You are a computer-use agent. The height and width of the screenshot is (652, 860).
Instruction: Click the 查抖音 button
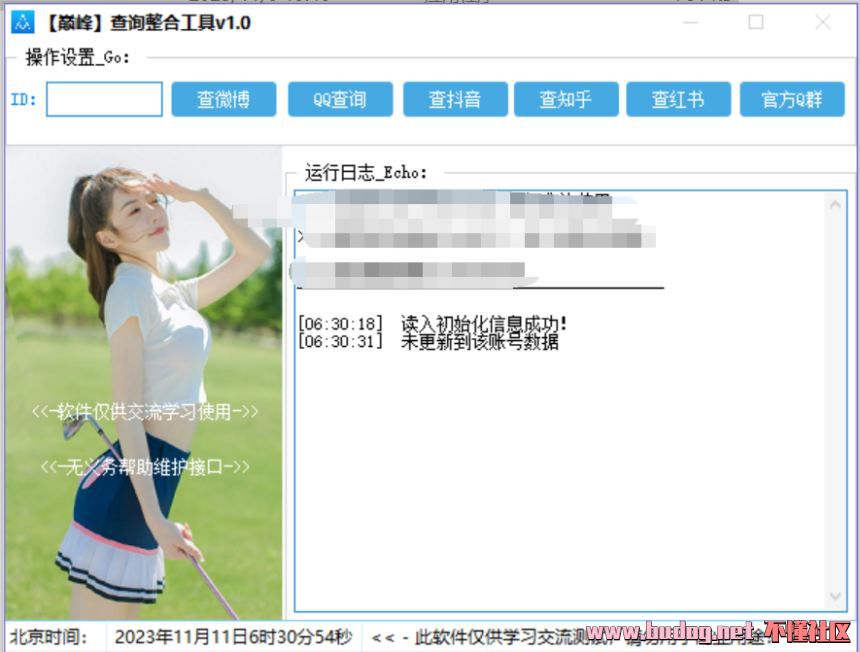click(455, 99)
